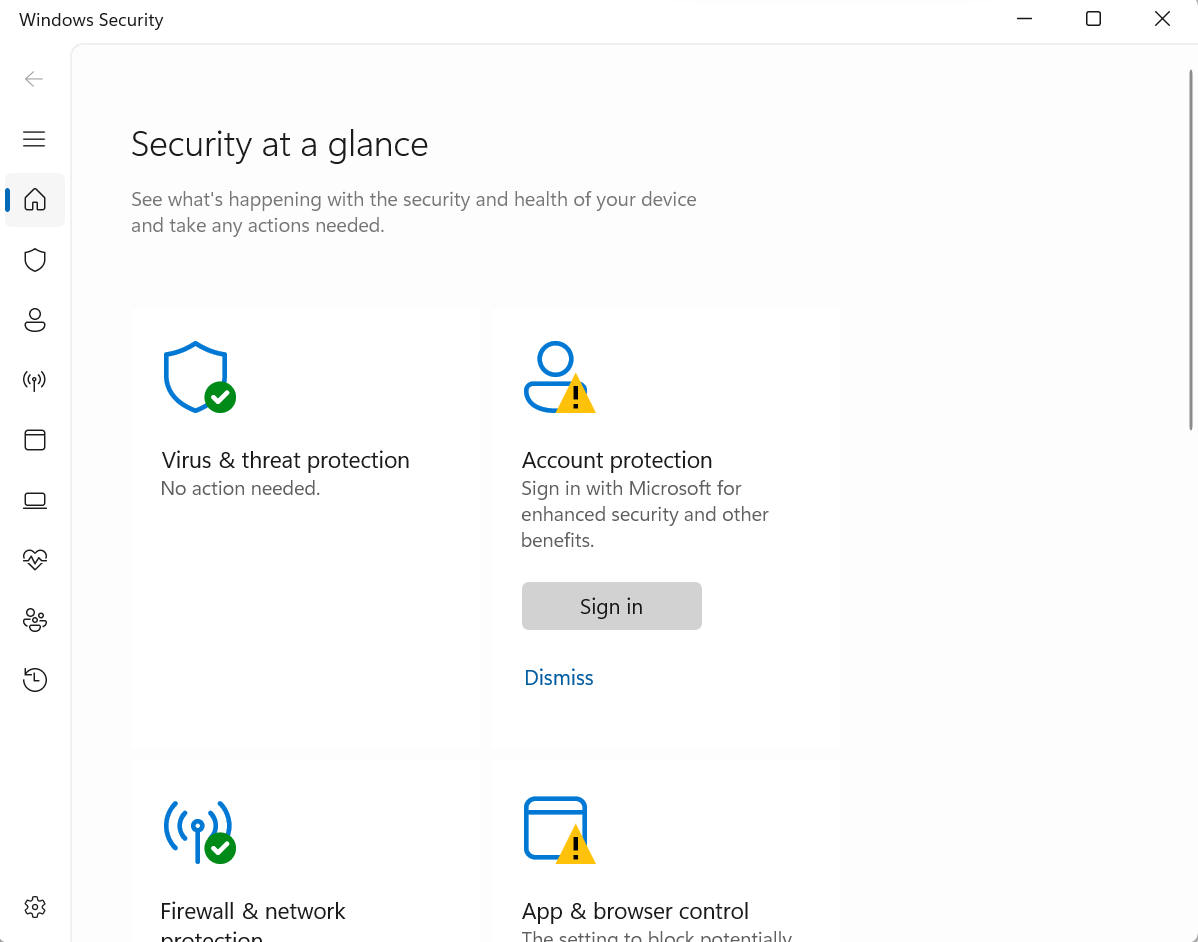Open Protection history from the sidebar

pos(34,679)
